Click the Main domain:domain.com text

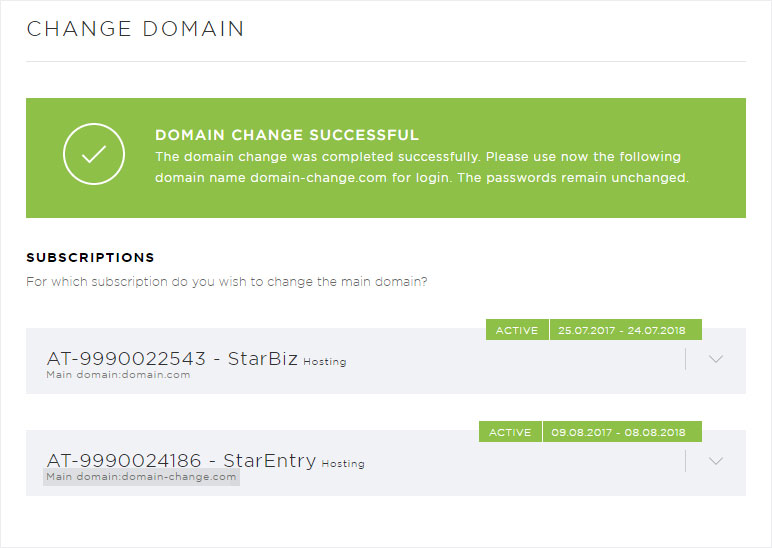(x=118, y=375)
